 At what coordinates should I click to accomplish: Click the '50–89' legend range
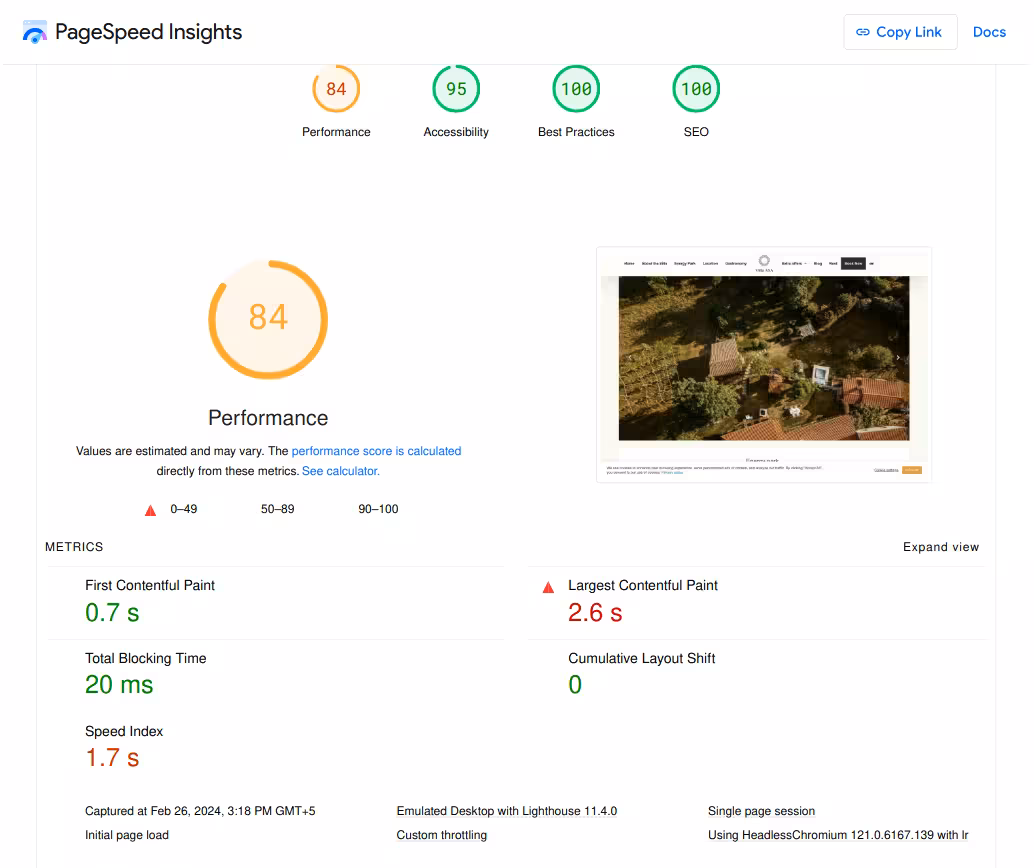pyautogui.click(x=278, y=509)
